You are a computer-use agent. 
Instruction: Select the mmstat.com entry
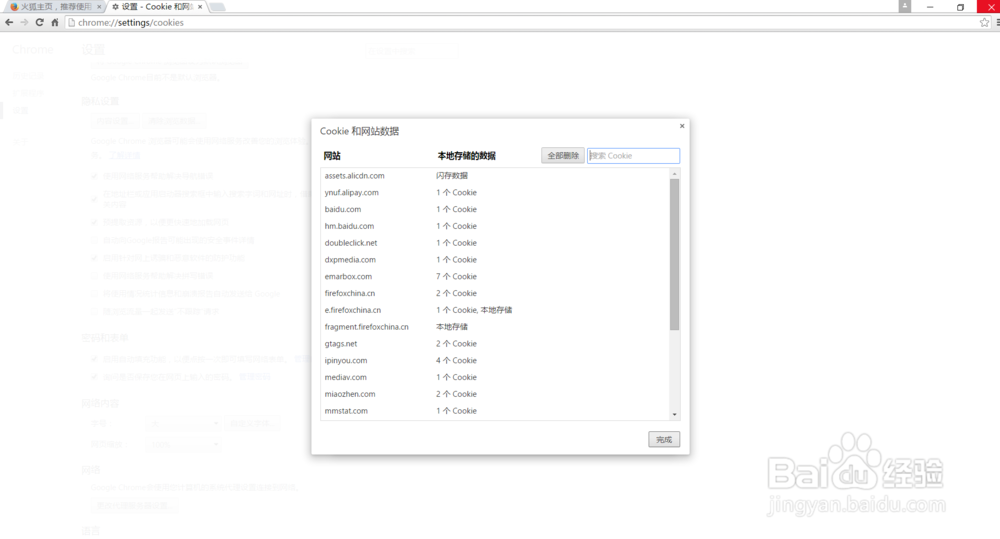[x=495, y=411]
